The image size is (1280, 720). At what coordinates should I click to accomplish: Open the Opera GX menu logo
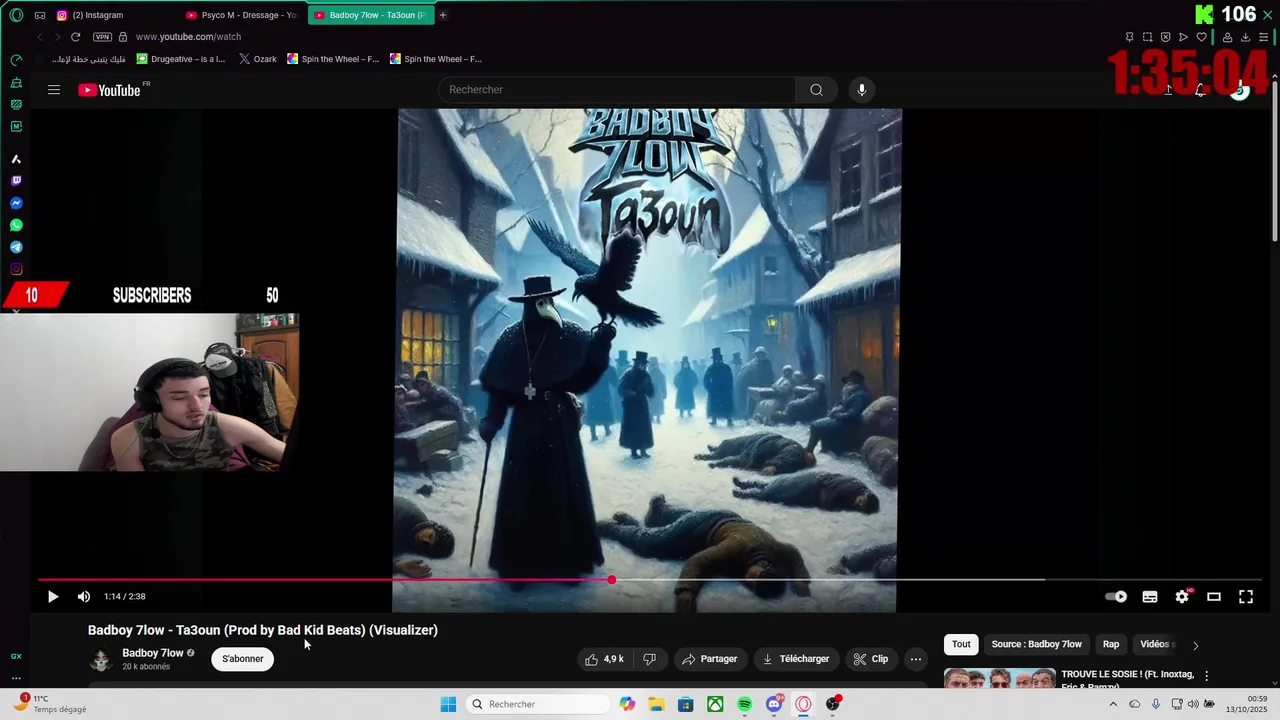click(x=16, y=15)
